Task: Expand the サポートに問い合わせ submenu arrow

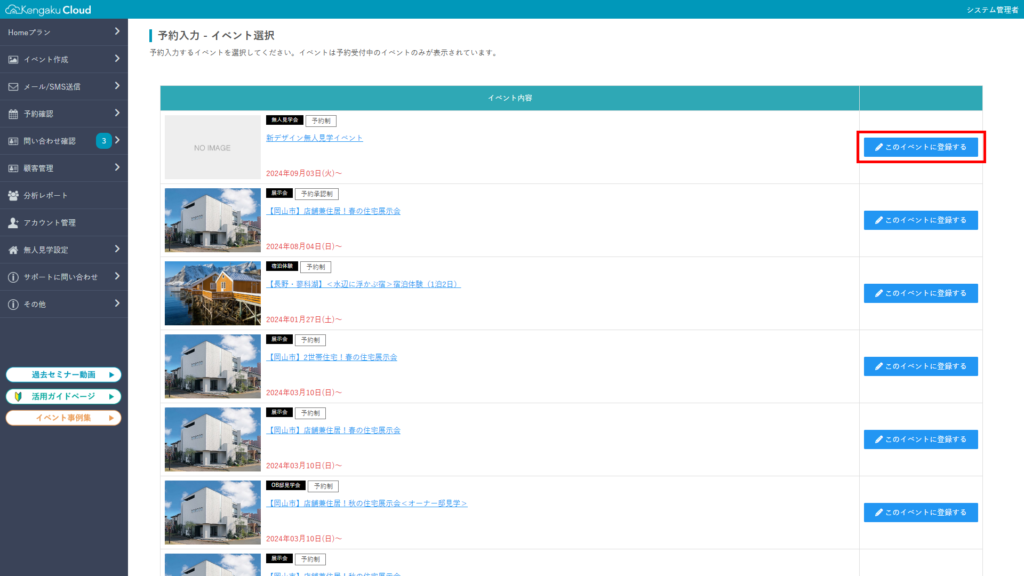Action: [x=117, y=276]
